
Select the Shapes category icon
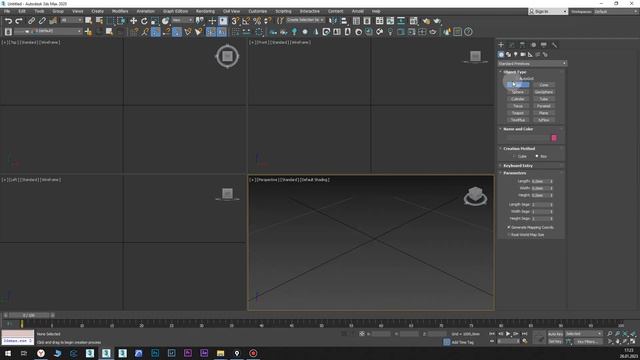coord(509,54)
